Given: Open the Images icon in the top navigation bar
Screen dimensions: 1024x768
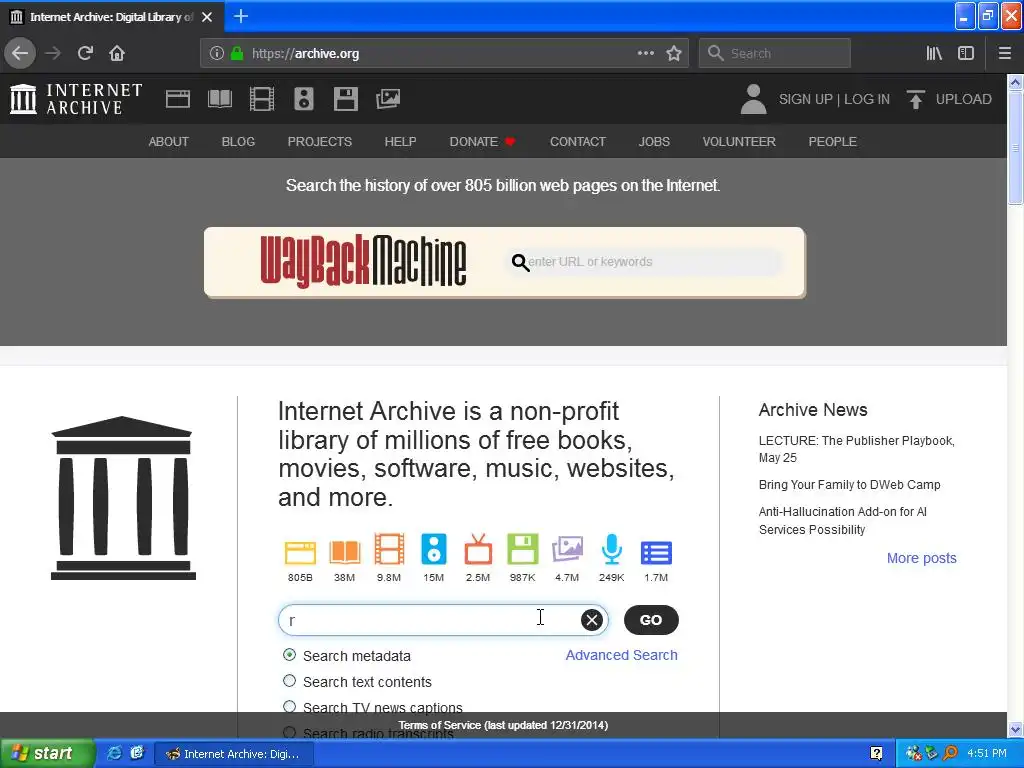Looking at the screenshot, I should [x=388, y=99].
